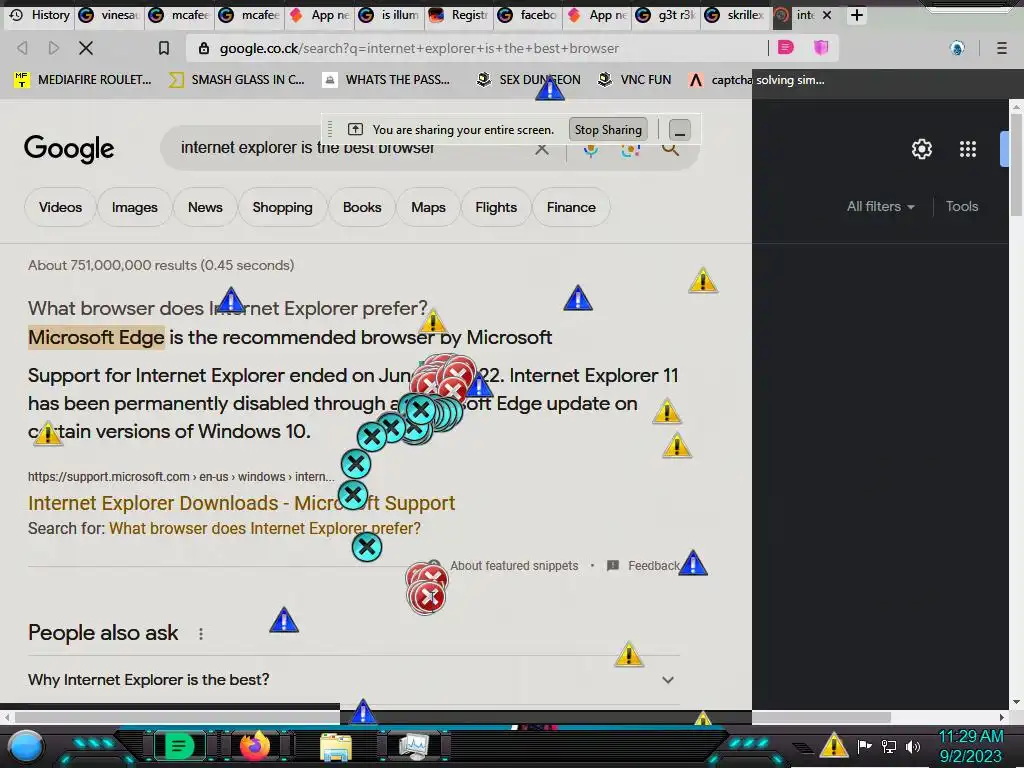The height and width of the screenshot is (768, 1024).
Task: Filter results by Flights
Action: point(496,208)
